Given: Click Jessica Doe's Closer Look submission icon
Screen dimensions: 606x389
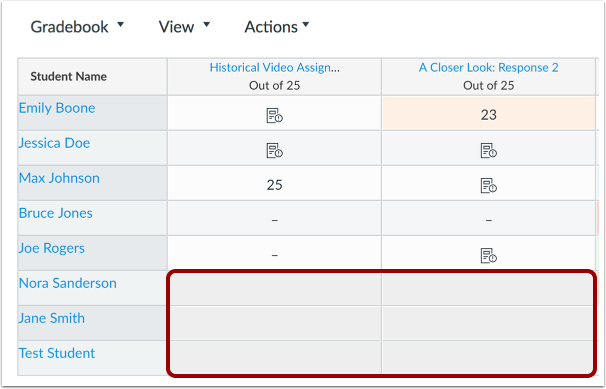Looking at the screenshot, I should (x=489, y=150).
